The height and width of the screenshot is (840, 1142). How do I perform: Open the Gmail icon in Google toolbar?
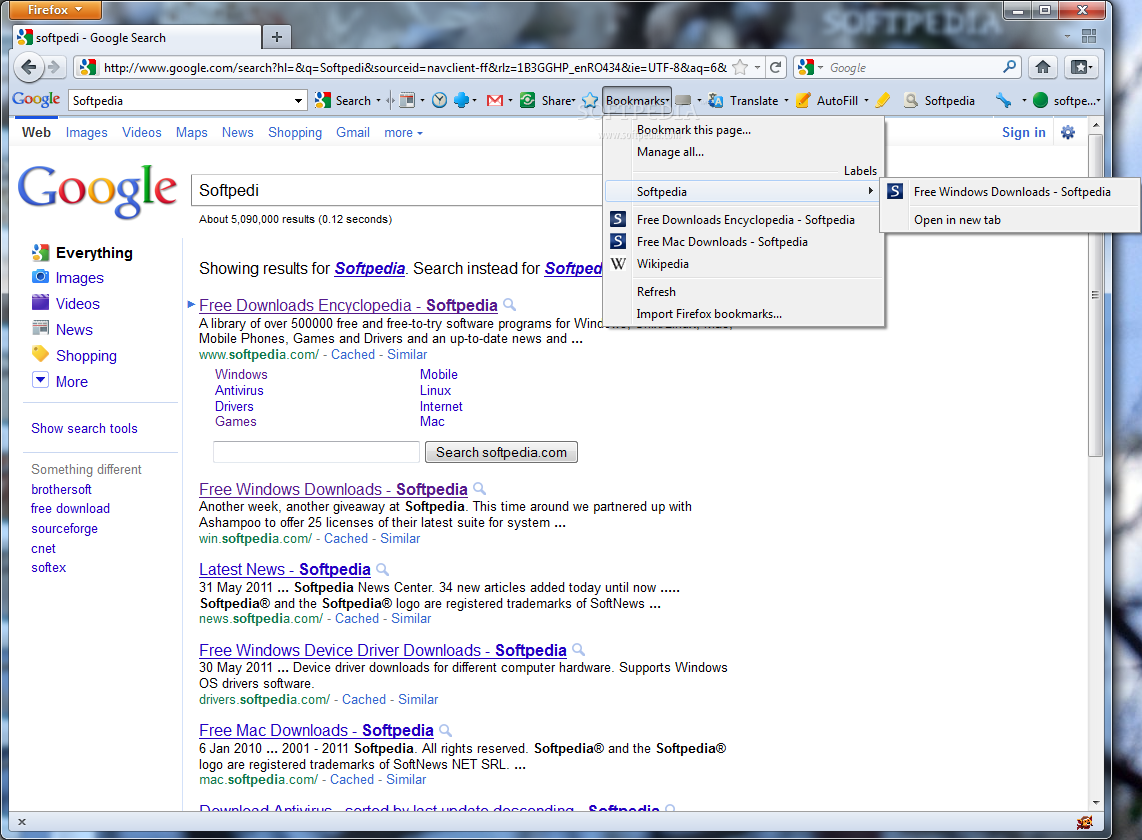[x=495, y=101]
